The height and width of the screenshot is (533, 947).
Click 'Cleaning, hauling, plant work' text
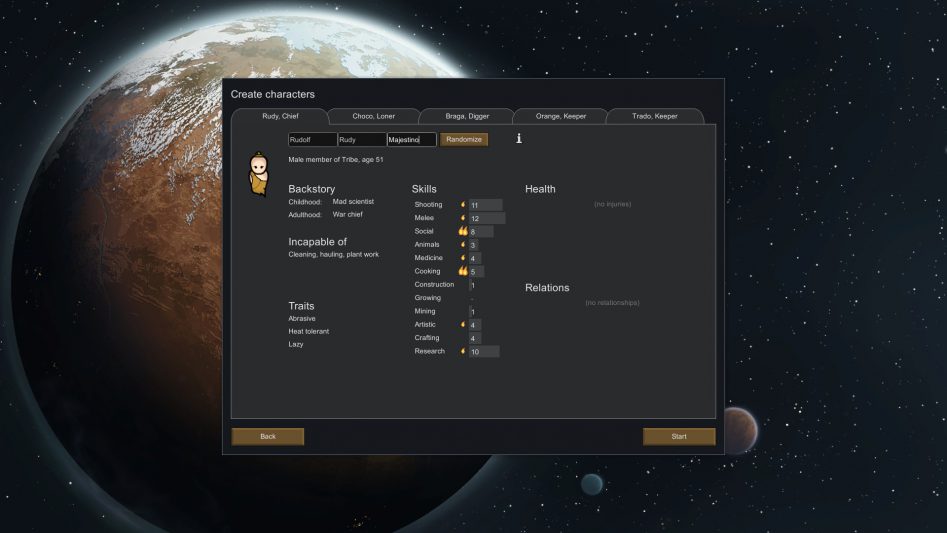tap(333, 255)
